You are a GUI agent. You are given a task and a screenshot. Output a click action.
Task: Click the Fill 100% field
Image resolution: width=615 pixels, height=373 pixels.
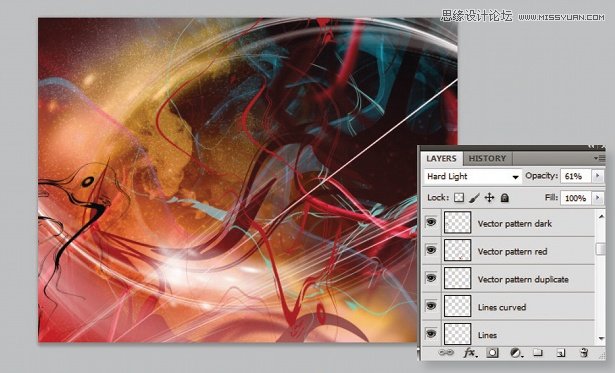pos(576,198)
